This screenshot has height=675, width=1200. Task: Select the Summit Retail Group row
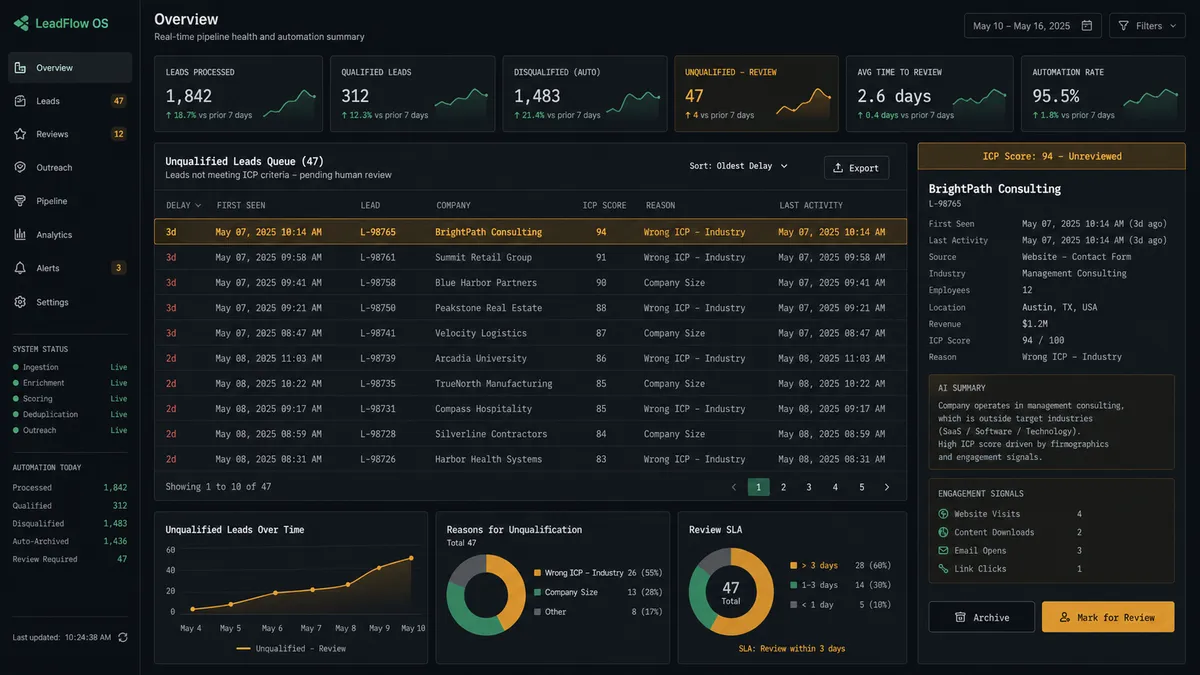(x=530, y=257)
